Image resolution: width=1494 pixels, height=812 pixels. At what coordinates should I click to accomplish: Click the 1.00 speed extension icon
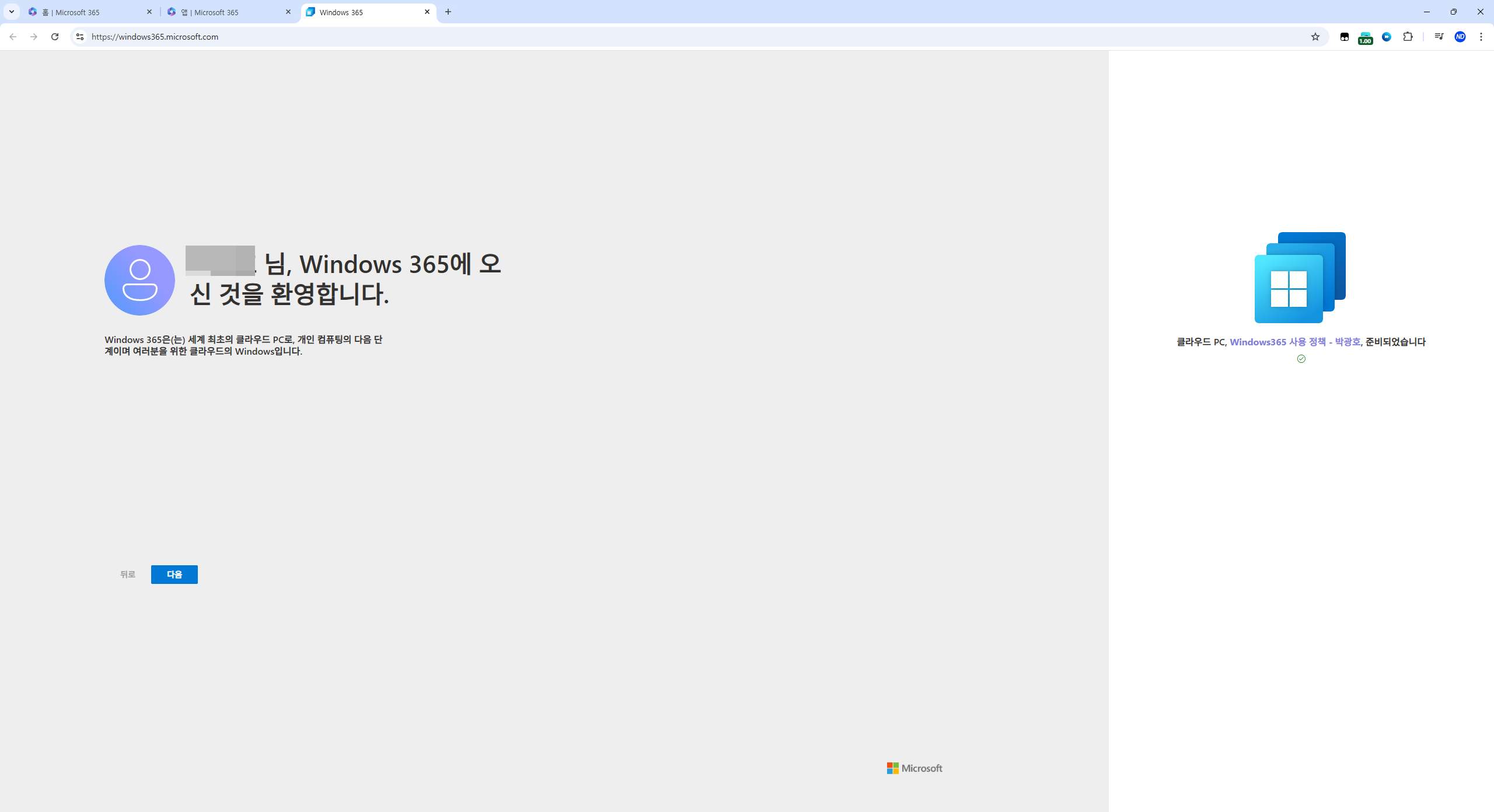[x=1365, y=38]
